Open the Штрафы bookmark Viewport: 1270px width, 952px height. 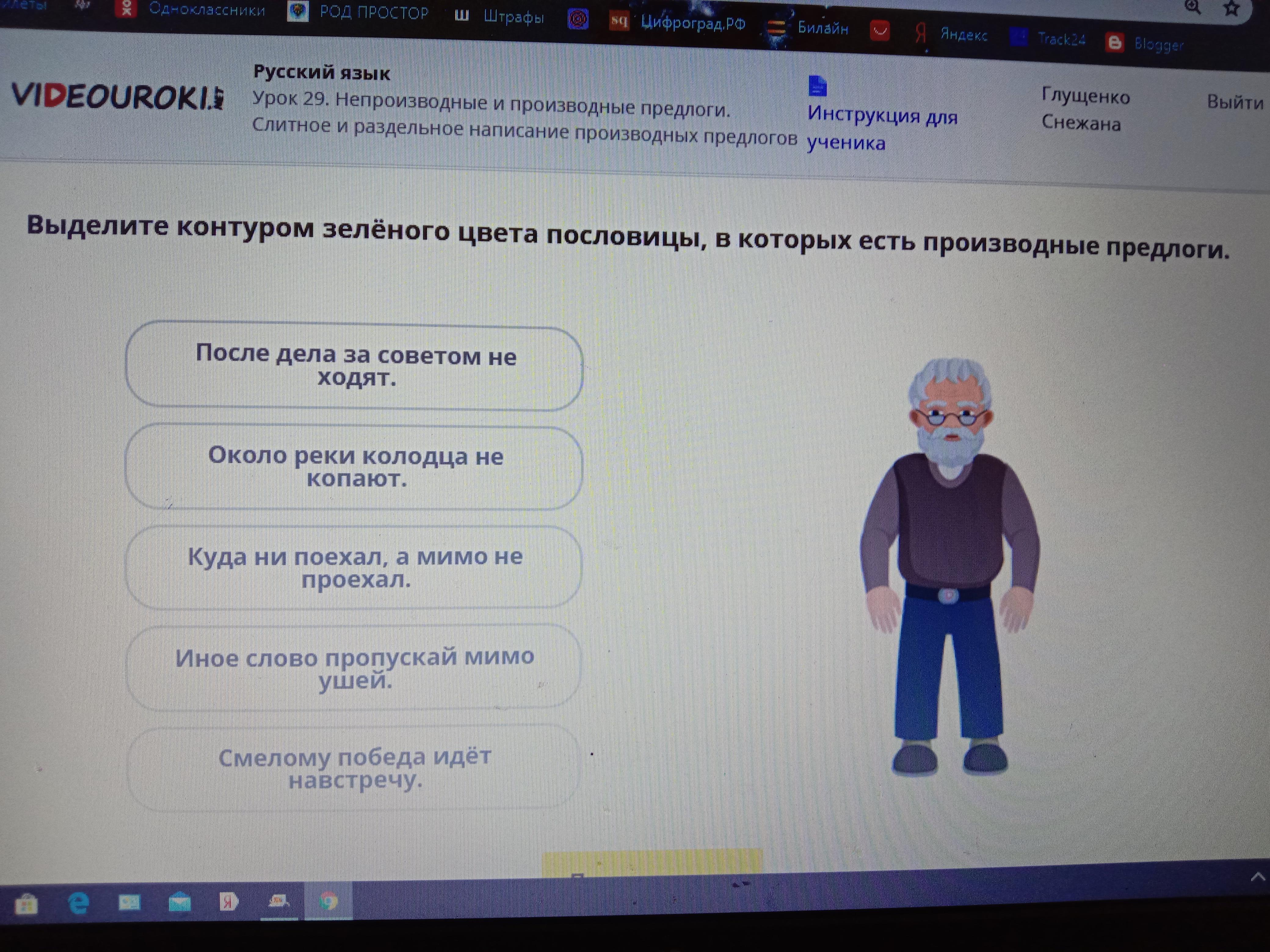[513, 17]
